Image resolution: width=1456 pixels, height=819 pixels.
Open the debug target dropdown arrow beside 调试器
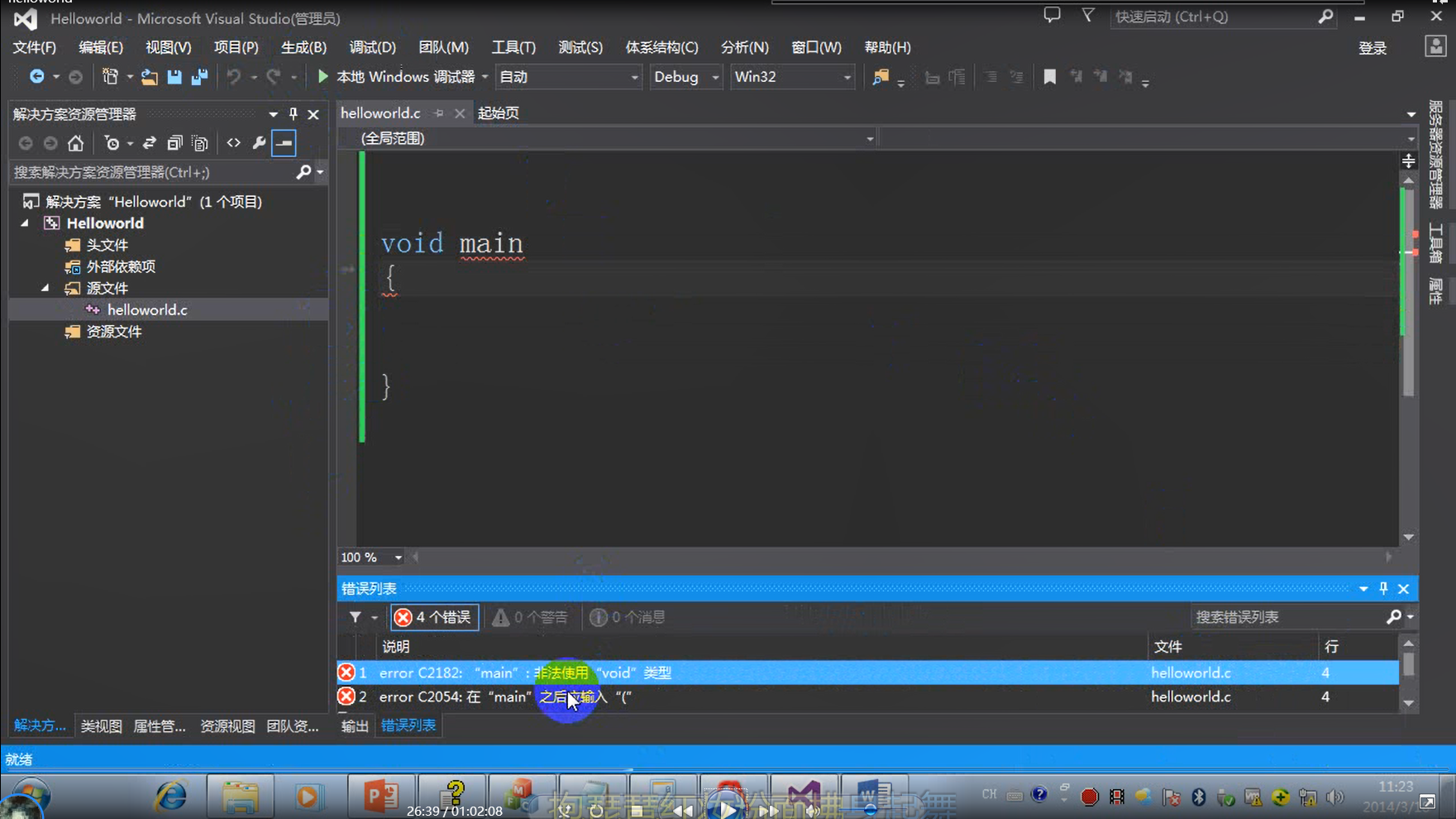coord(485,77)
